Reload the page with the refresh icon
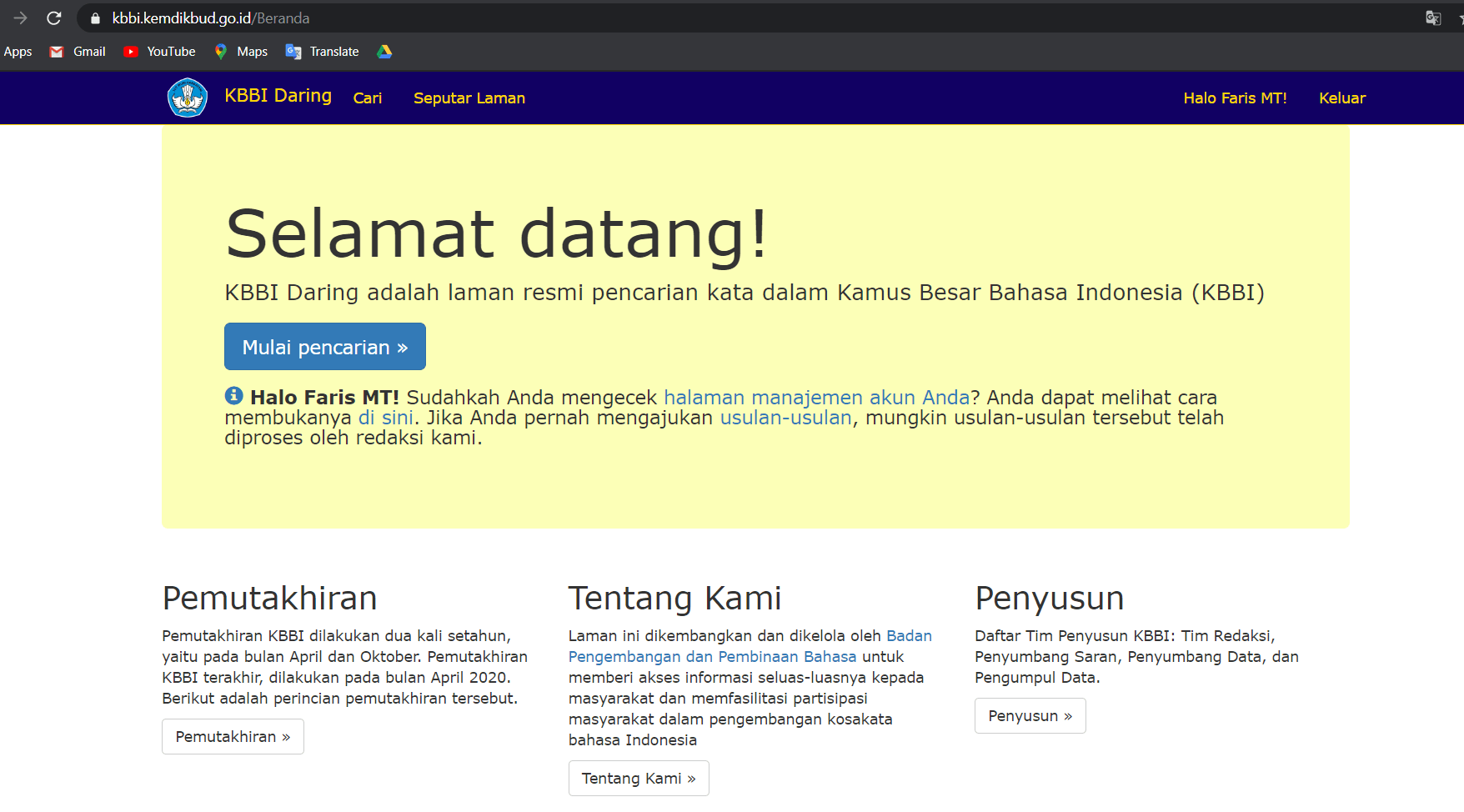The width and height of the screenshot is (1464, 812). (54, 18)
